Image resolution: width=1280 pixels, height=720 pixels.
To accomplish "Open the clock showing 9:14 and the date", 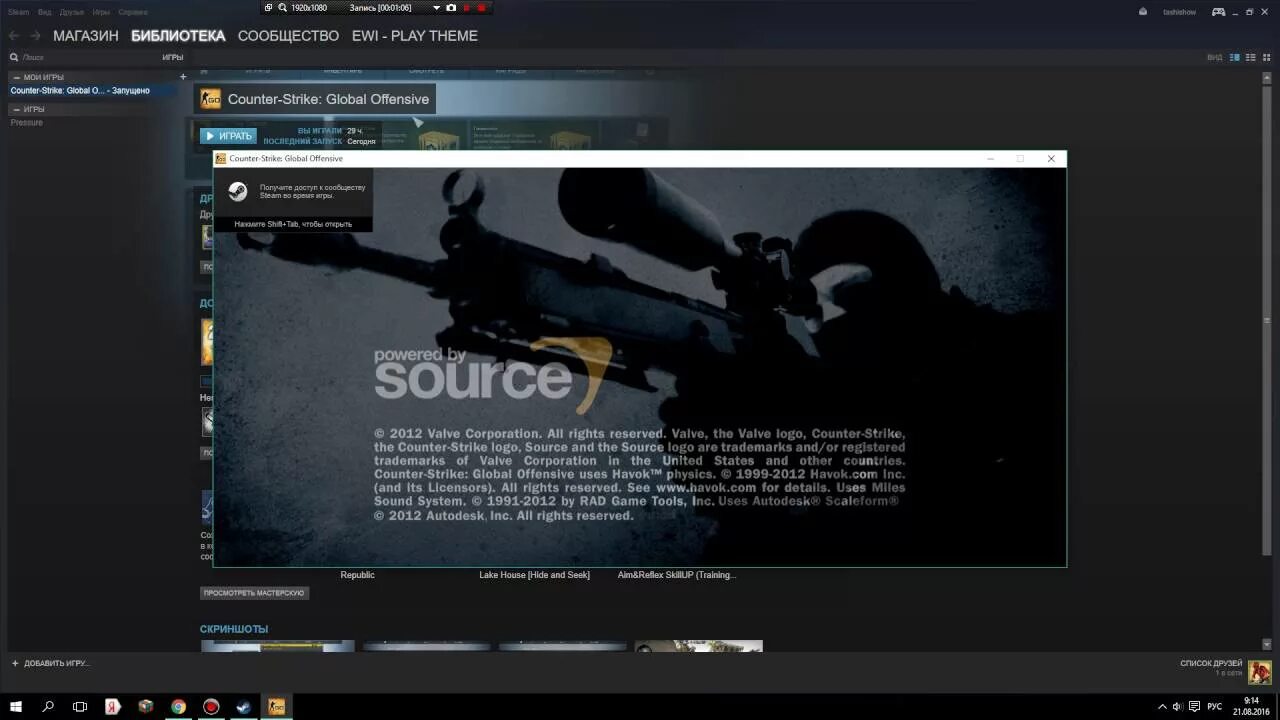I will (x=1251, y=706).
